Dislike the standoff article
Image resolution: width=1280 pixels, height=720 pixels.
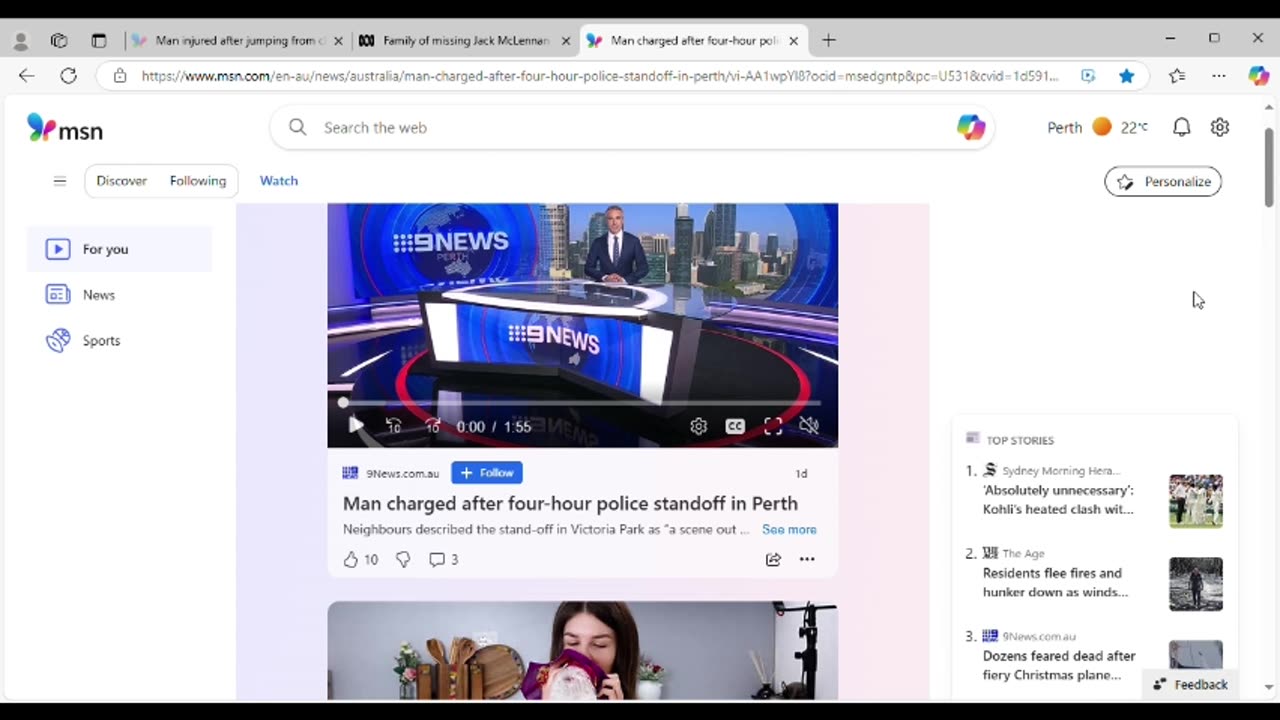403,559
